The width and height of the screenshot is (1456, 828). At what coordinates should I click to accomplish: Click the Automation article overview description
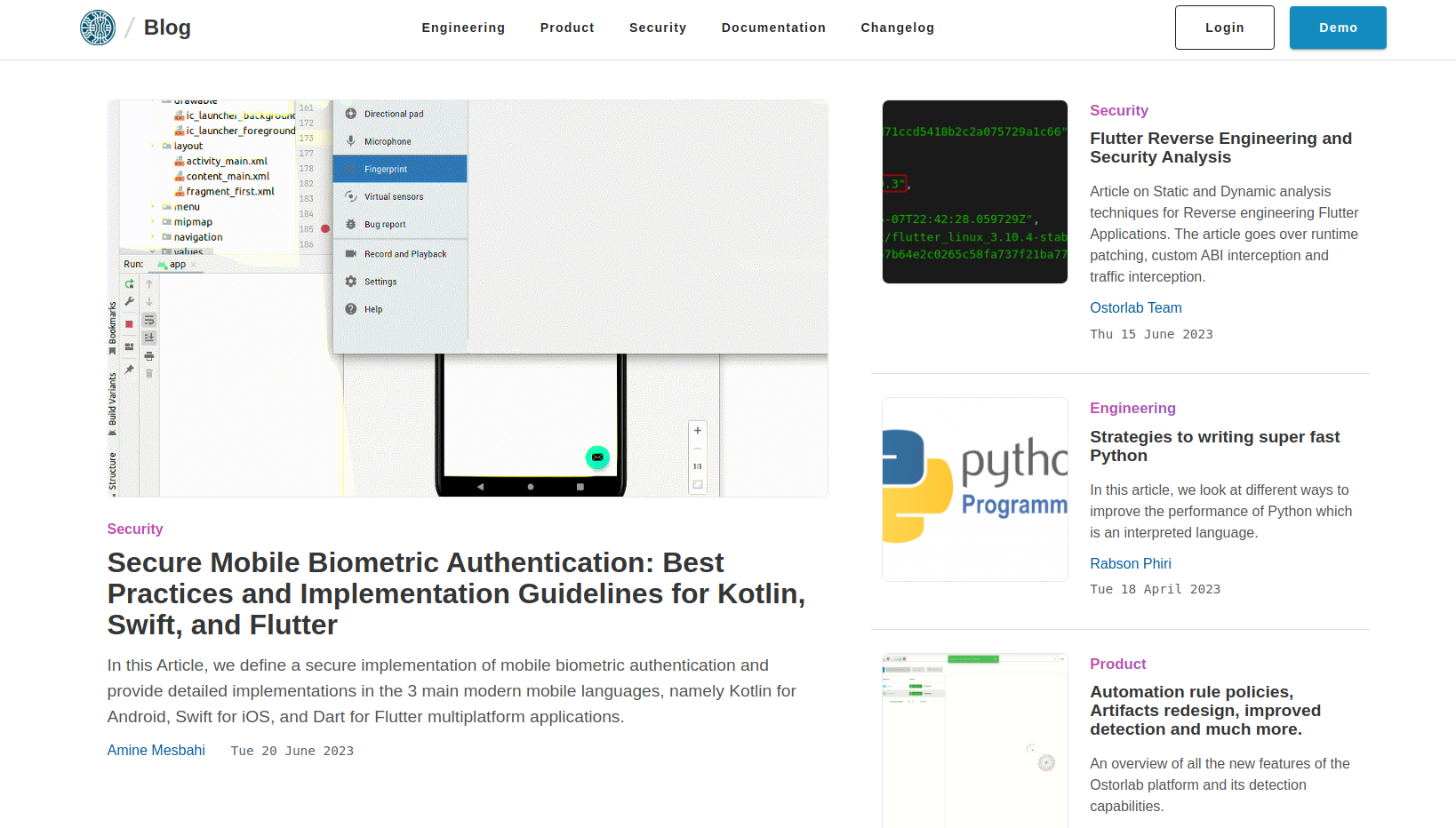(x=1220, y=784)
